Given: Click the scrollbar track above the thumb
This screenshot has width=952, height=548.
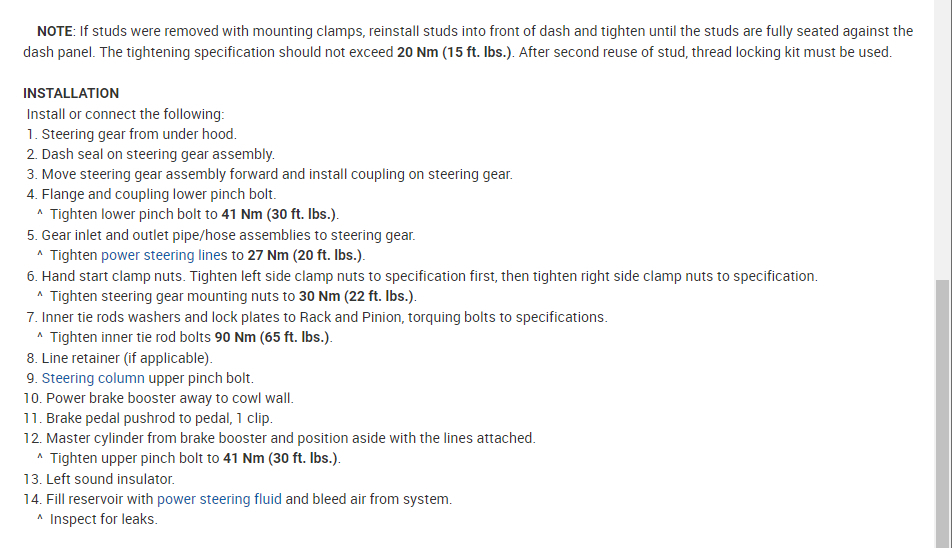Looking at the screenshot, I should coord(943,140).
